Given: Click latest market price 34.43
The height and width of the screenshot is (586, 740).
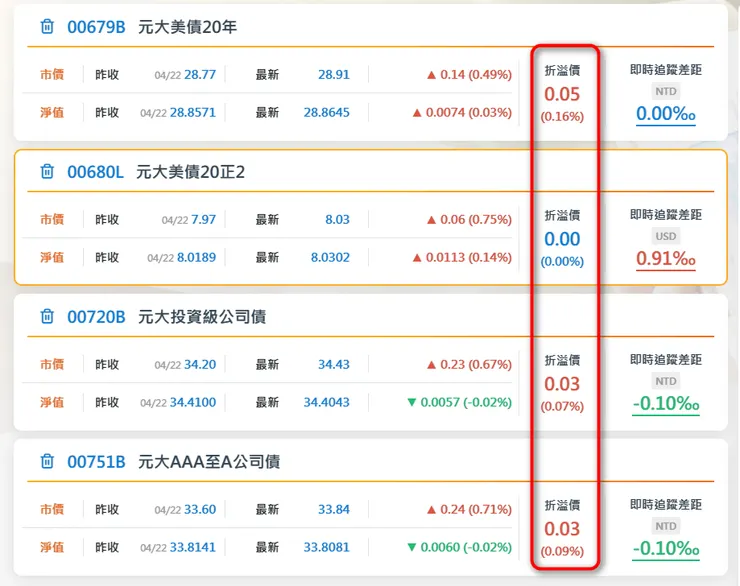Looking at the screenshot, I should [x=334, y=364].
